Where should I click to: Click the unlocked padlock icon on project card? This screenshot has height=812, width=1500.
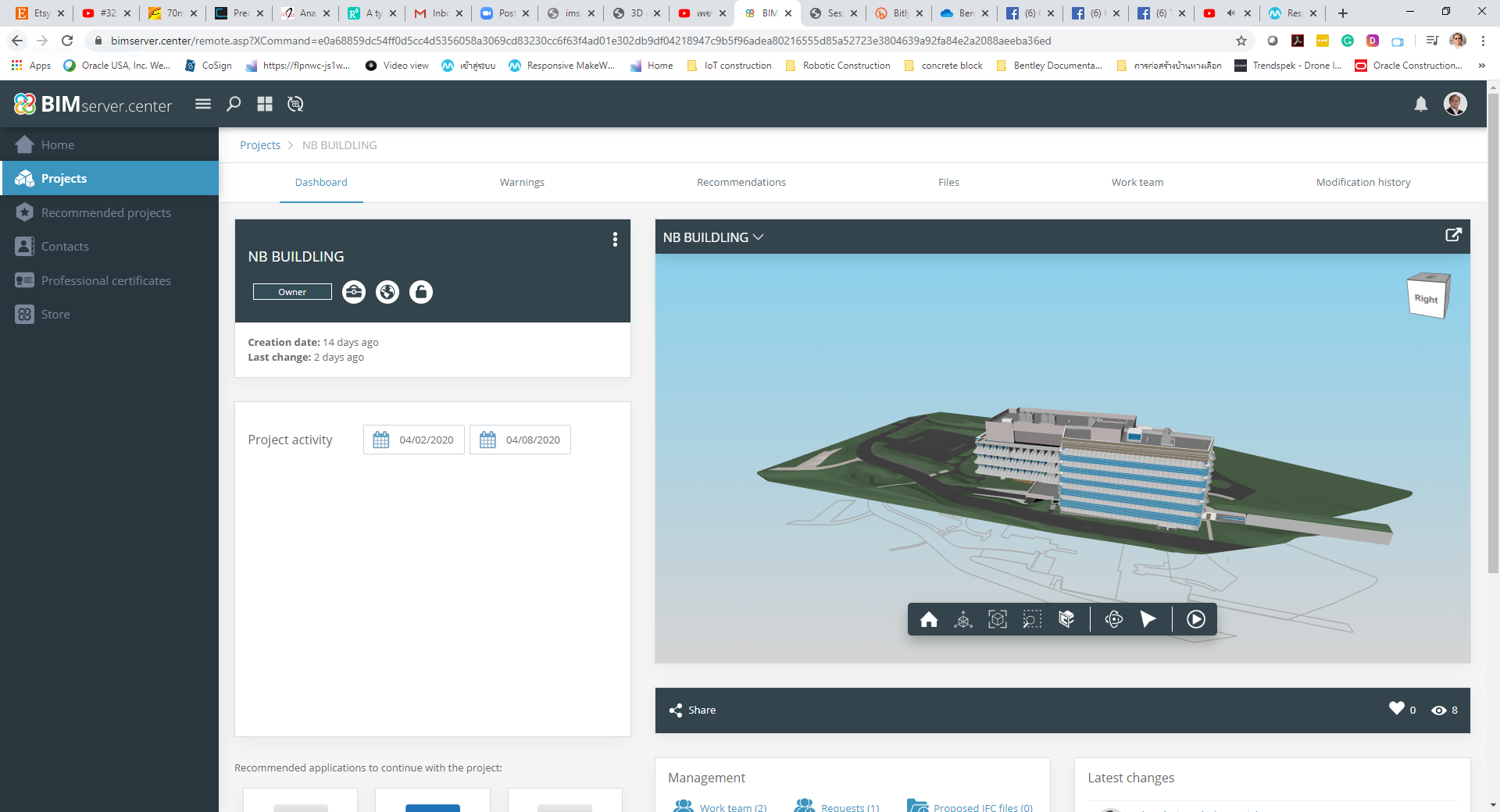(x=421, y=292)
